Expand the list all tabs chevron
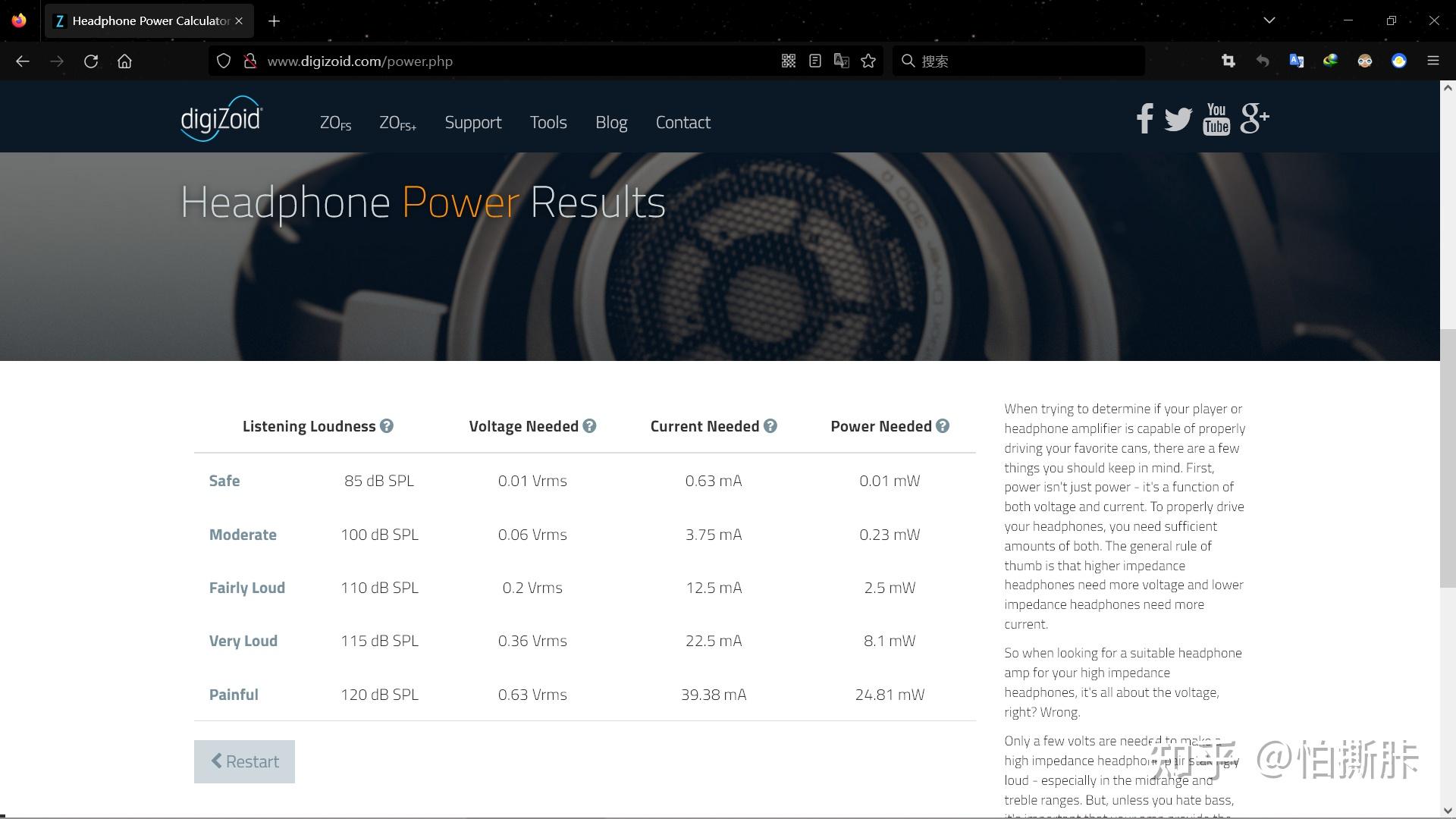The image size is (1456, 819). click(1269, 20)
